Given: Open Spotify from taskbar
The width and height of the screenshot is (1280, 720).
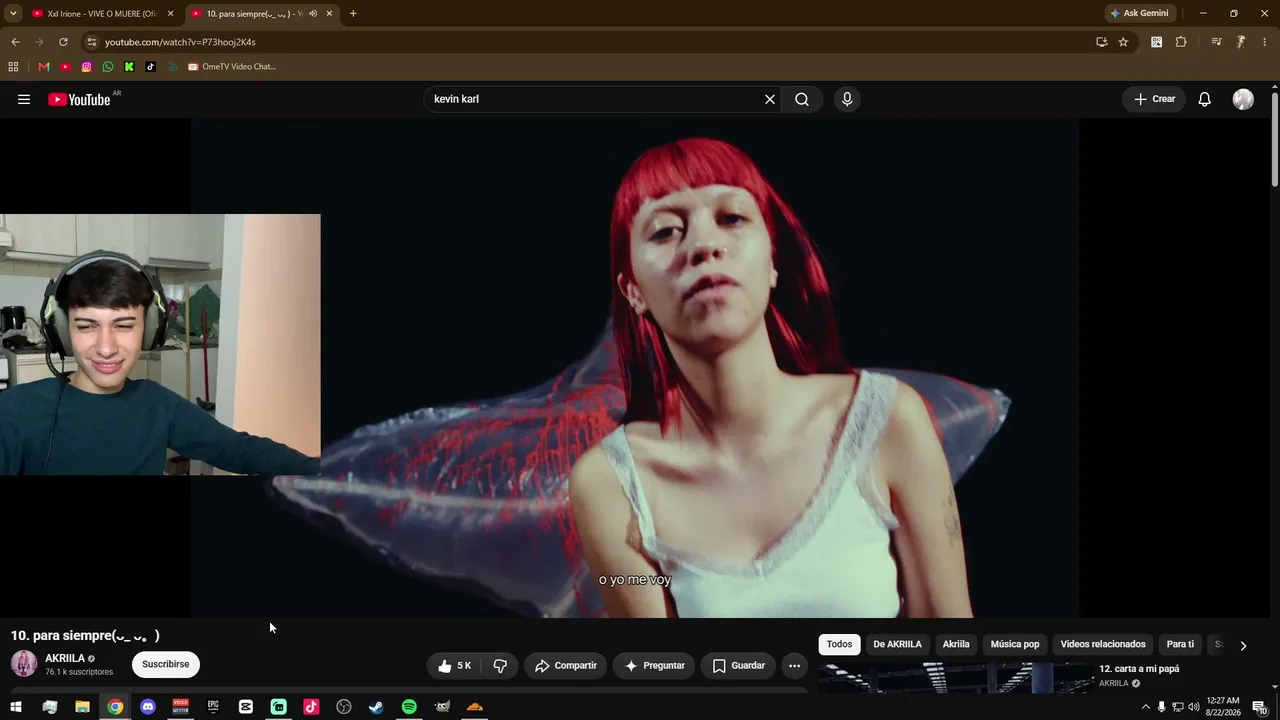Looking at the screenshot, I should [409, 707].
